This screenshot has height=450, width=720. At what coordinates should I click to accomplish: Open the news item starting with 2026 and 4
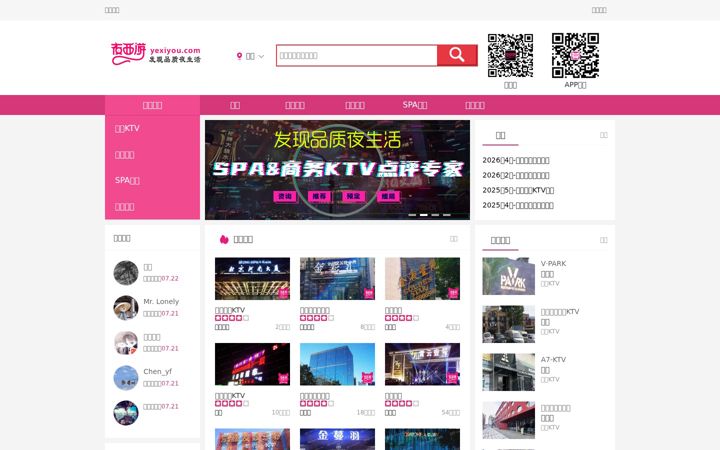tap(516, 160)
